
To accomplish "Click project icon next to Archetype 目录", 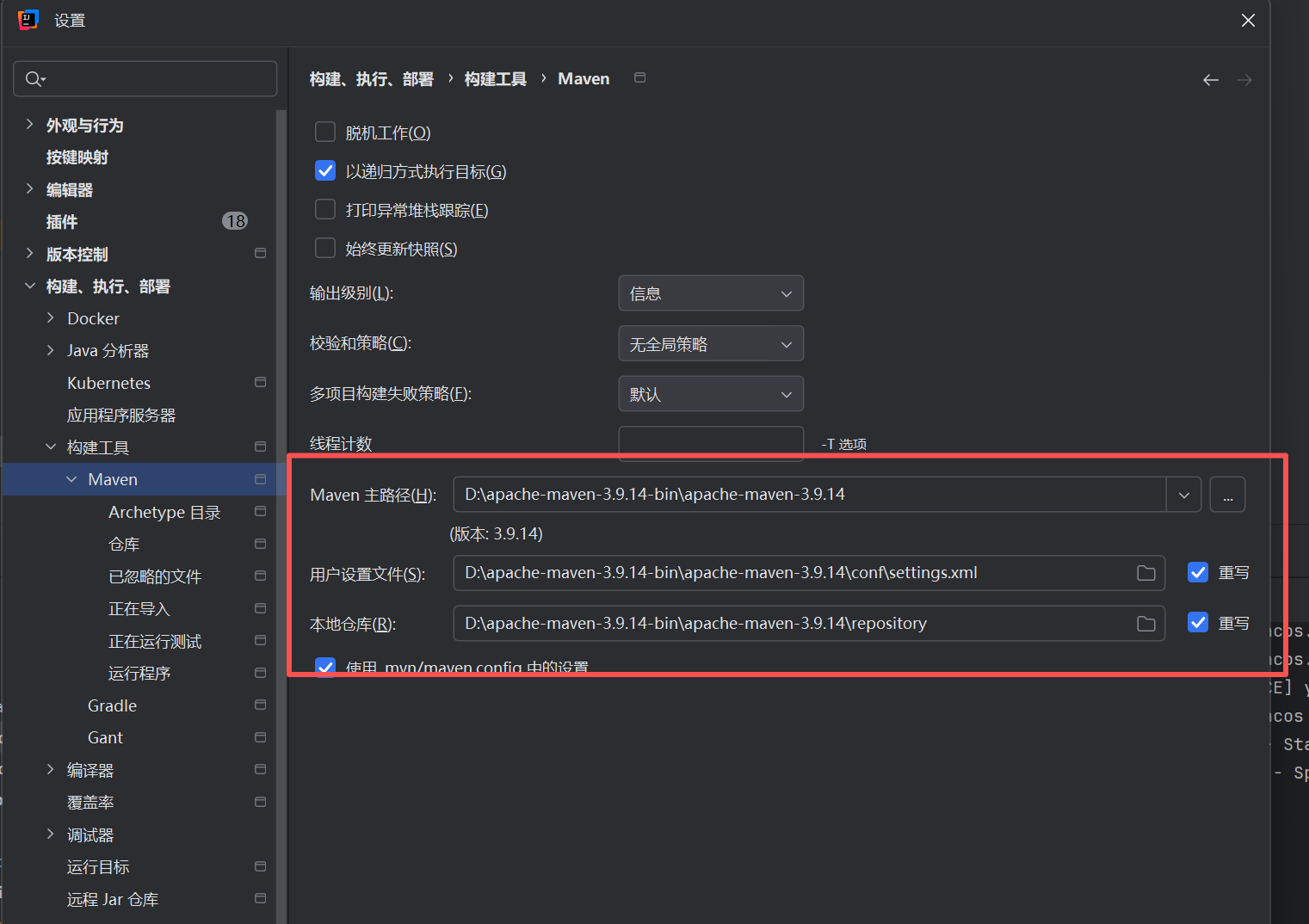I will 260,511.
